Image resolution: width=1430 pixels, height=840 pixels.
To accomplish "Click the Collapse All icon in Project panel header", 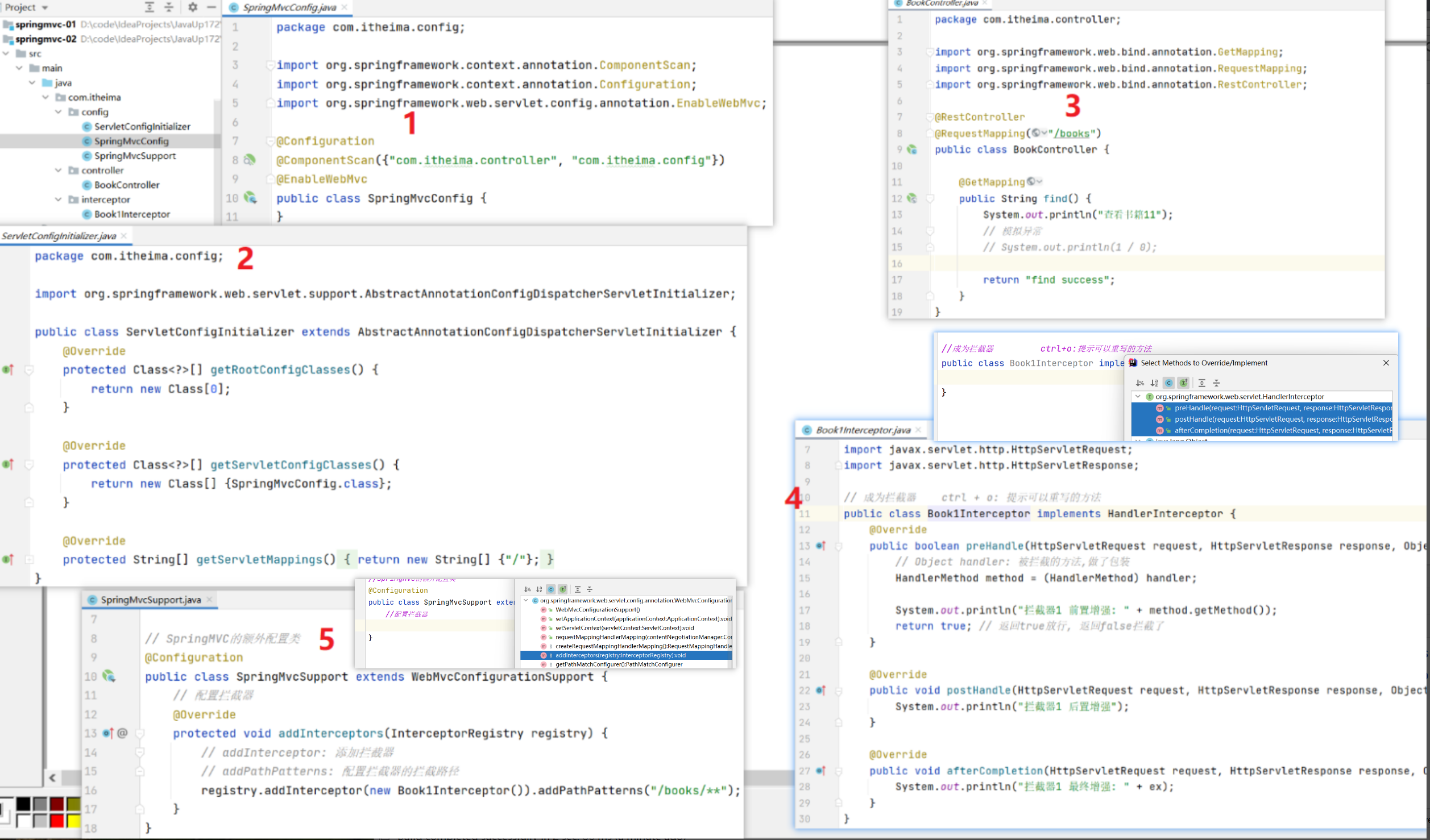I will [169, 7].
